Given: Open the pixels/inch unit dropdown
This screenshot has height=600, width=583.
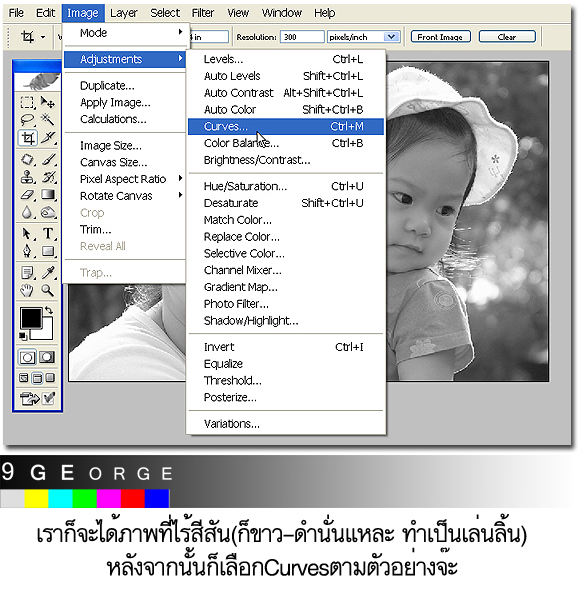Looking at the screenshot, I should [x=391, y=37].
